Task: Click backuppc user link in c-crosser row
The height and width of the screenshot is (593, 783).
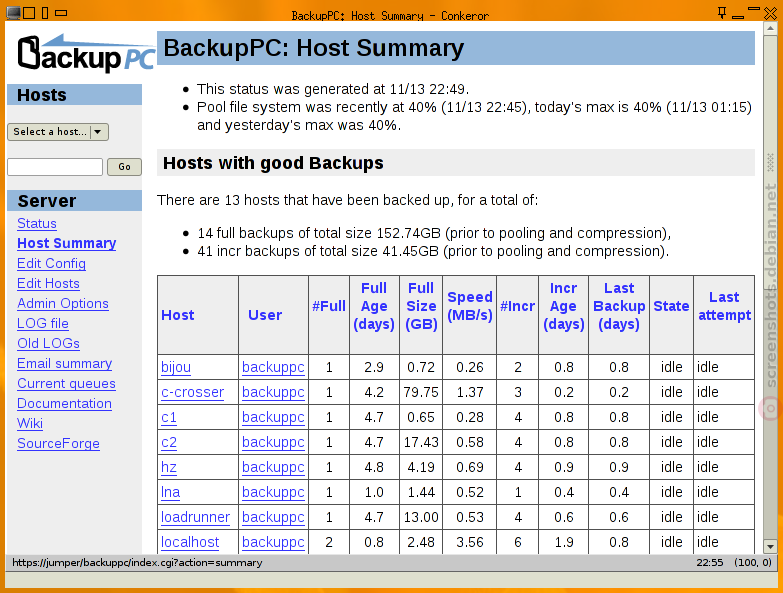Action: click(273, 392)
